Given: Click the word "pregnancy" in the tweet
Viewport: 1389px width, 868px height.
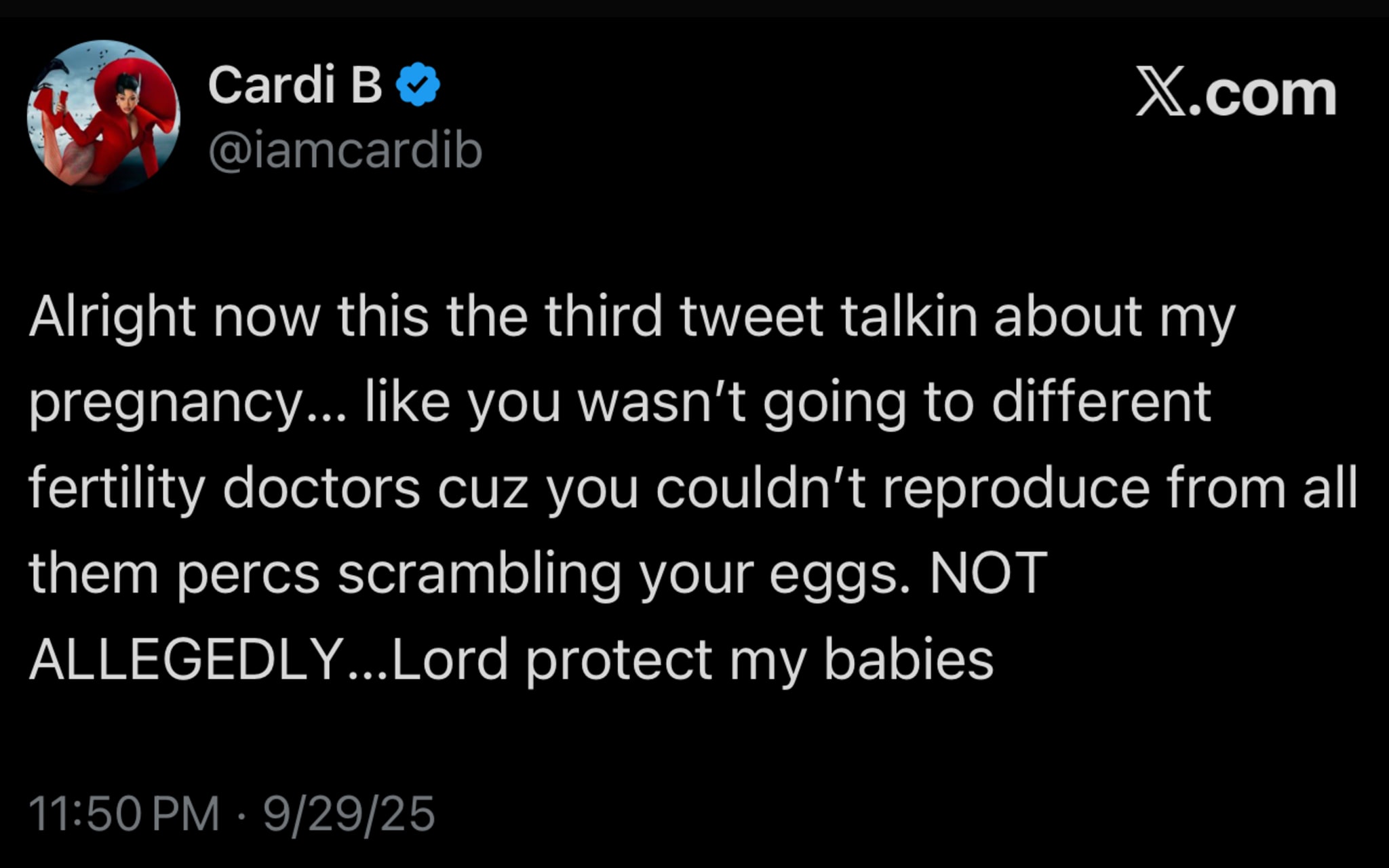Looking at the screenshot, I should click(x=166, y=403).
